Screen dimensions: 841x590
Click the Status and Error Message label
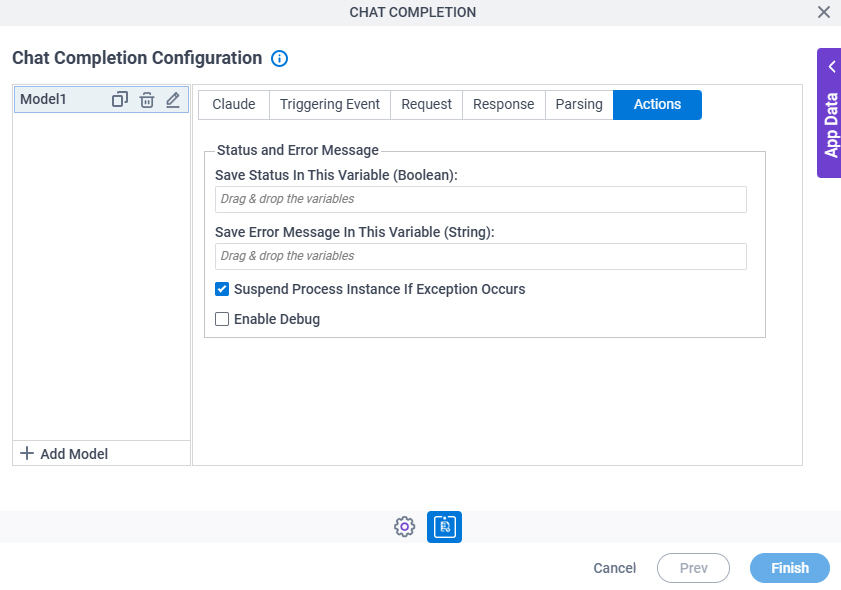coord(298,150)
